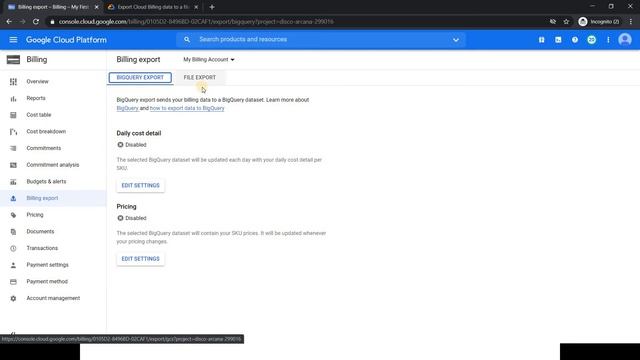The width and height of the screenshot is (640, 360).
Task: Click the Pricing tag icon
Action: point(13,215)
